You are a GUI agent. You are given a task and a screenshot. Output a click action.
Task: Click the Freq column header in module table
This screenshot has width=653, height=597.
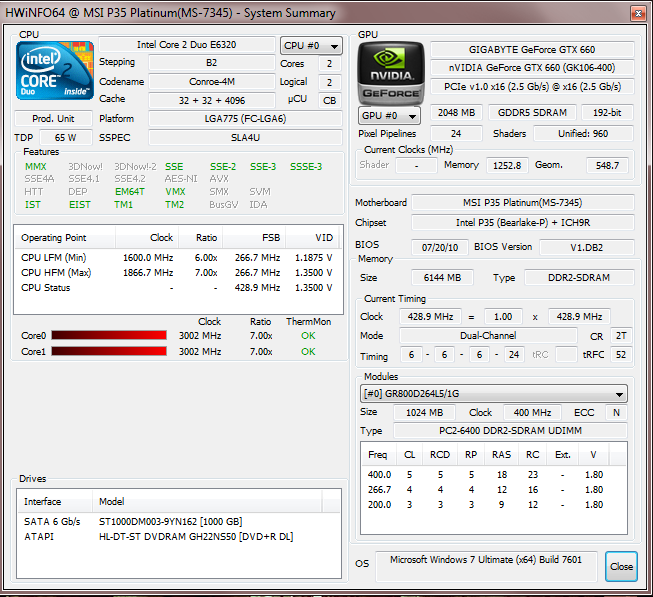378,455
